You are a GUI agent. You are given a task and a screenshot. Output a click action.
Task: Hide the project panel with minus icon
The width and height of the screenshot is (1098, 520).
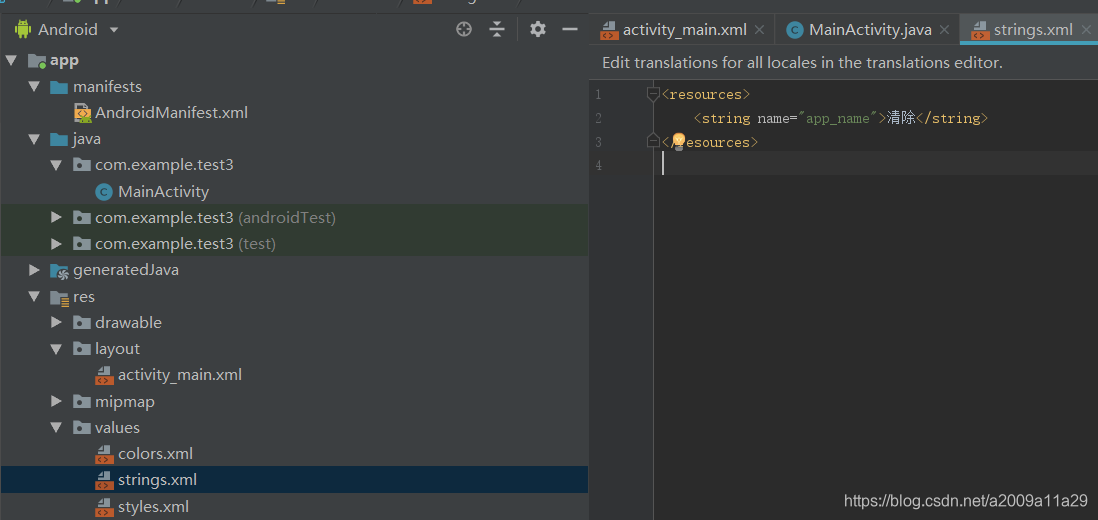[570, 29]
